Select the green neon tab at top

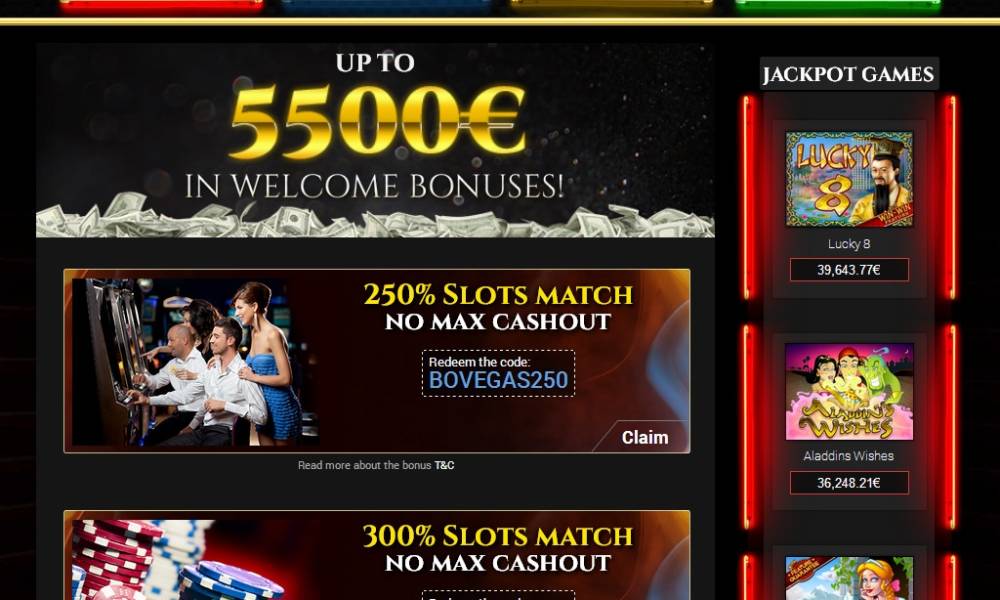(x=837, y=4)
